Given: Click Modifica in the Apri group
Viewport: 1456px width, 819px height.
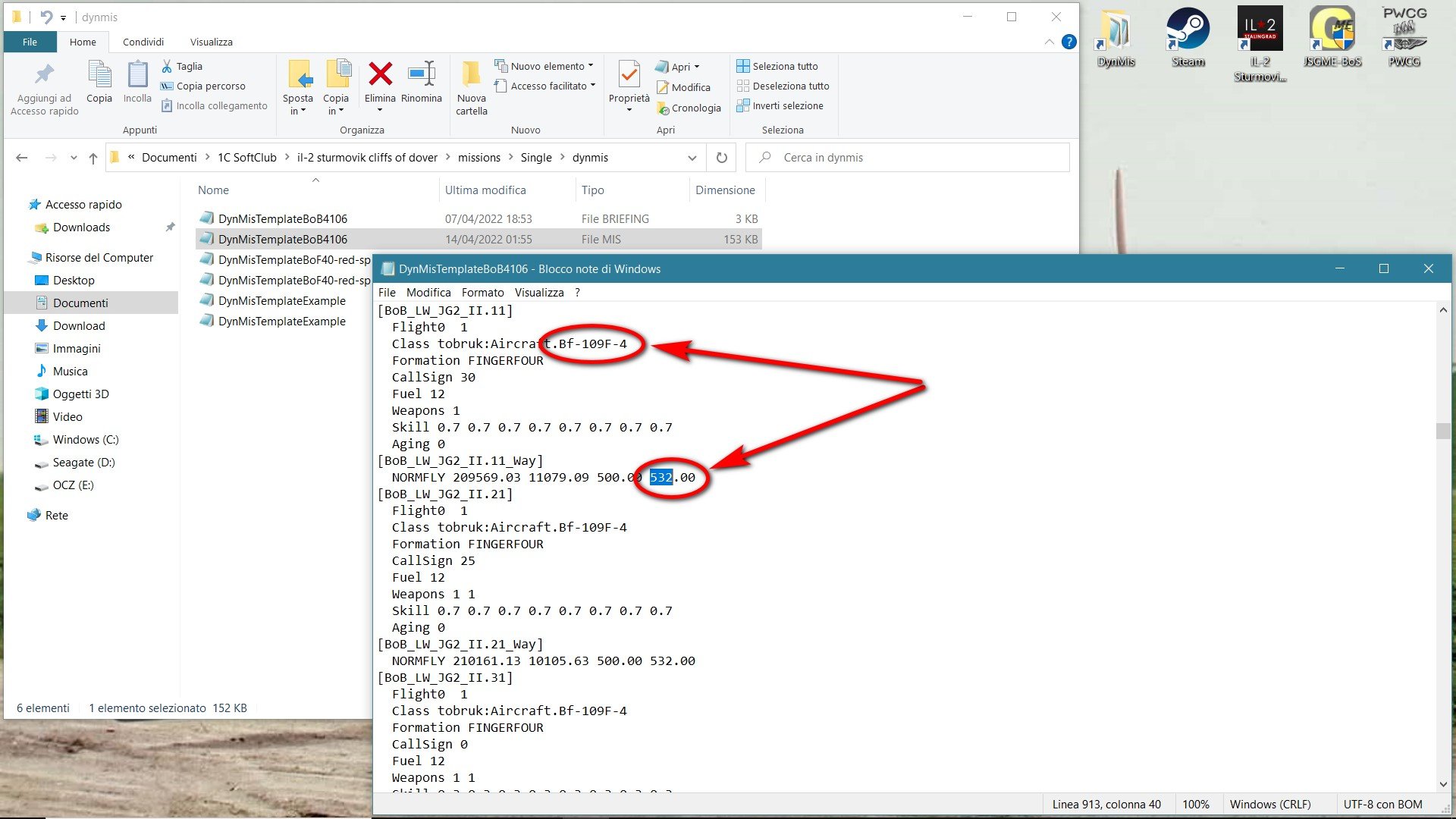Looking at the screenshot, I should pos(683,87).
